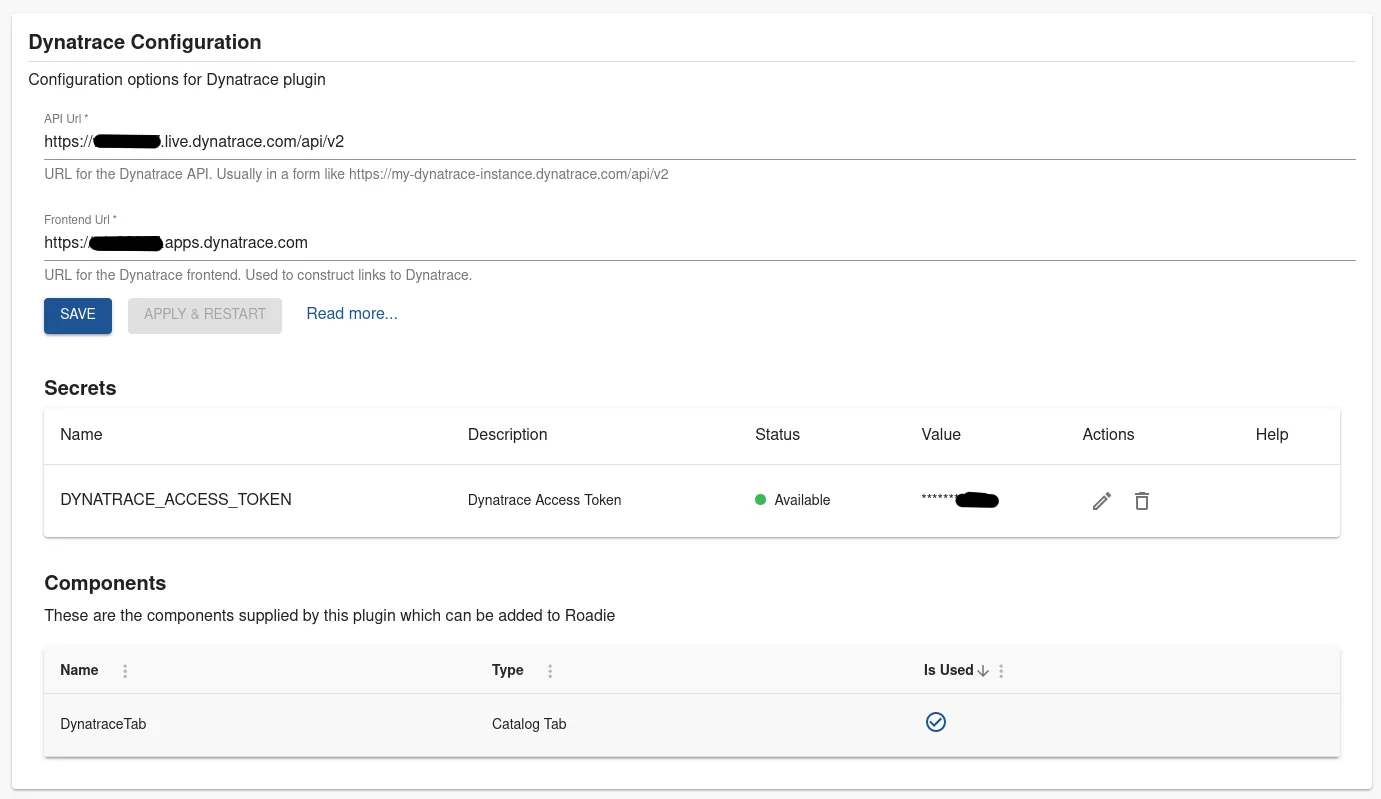Click the APPLY & RESTART button
Viewport: 1381px width, 799px height.
pyautogui.click(x=204, y=314)
